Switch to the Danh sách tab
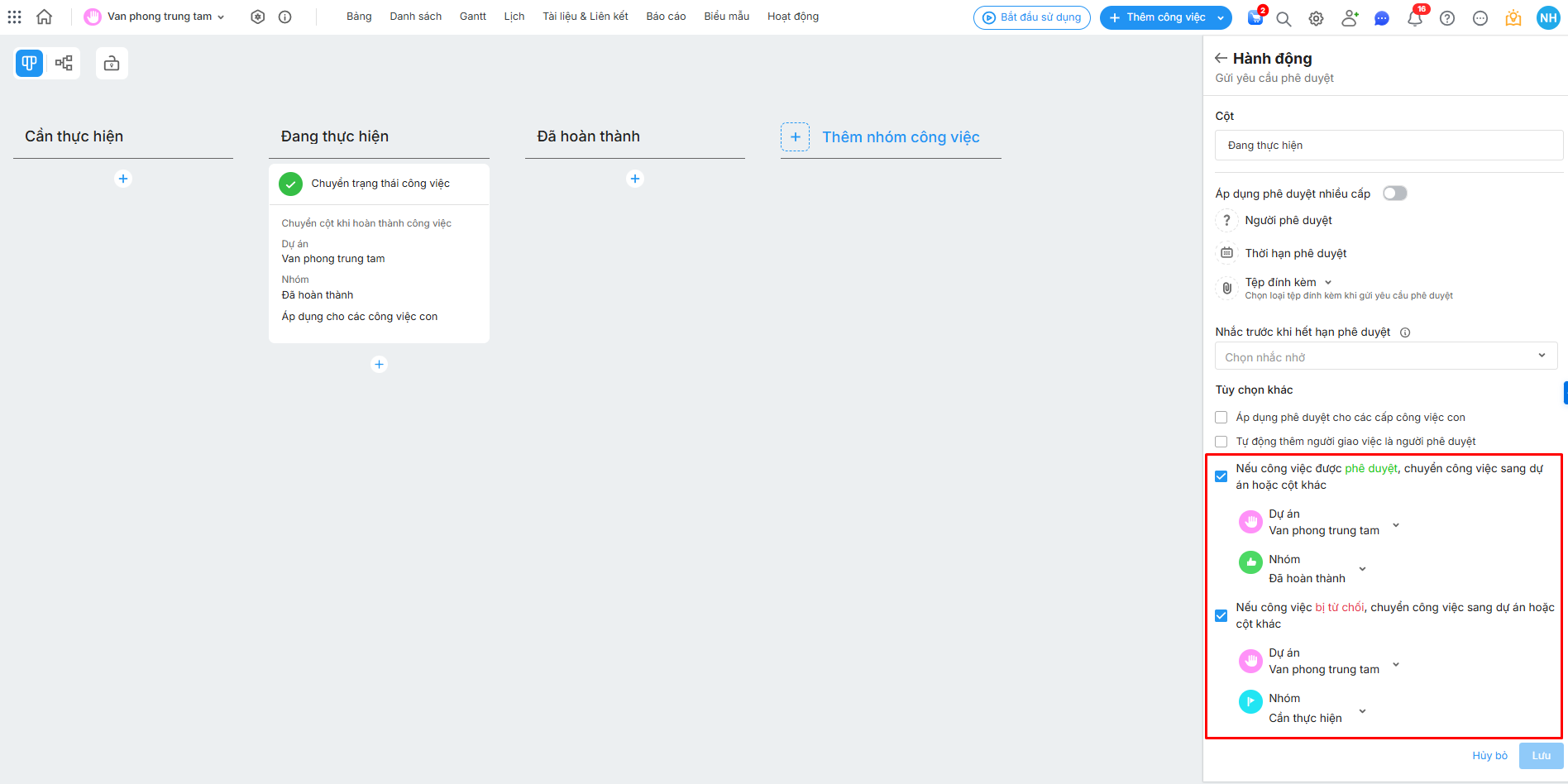This screenshot has height=784, width=1568. coord(415,17)
